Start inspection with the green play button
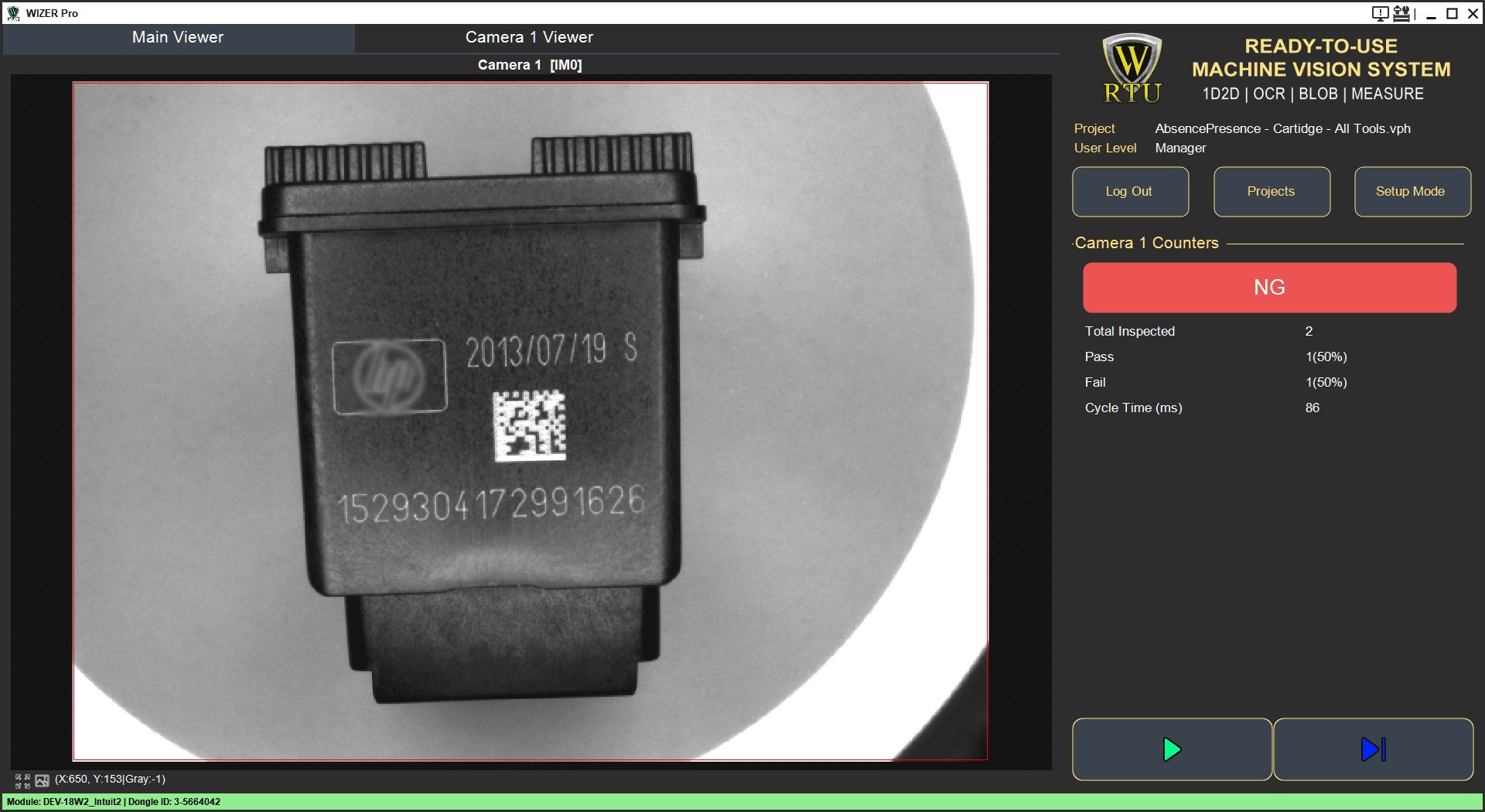The image size is (1485, 812). pos(1172,749)
